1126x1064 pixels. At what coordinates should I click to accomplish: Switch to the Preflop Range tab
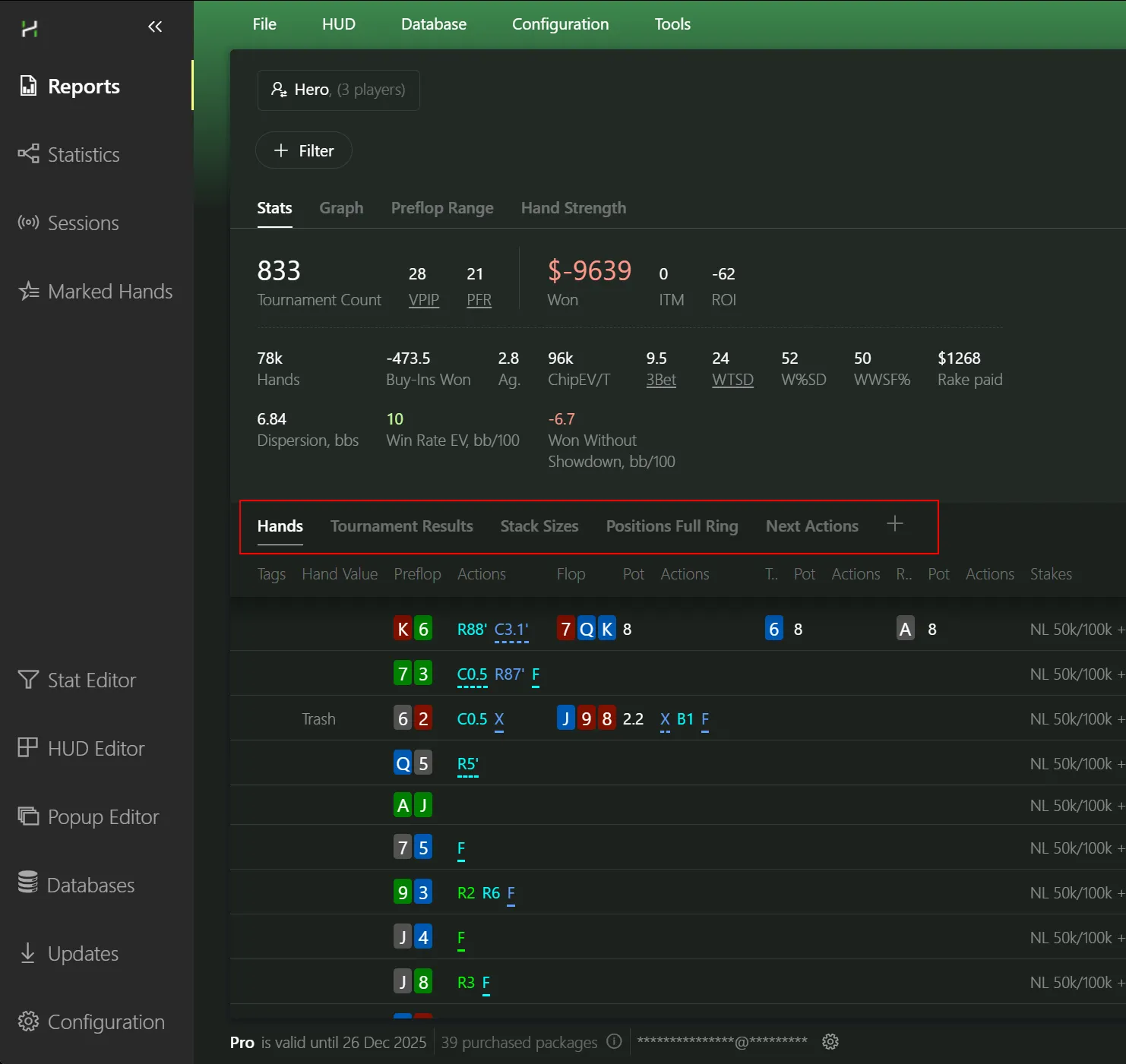441,208
